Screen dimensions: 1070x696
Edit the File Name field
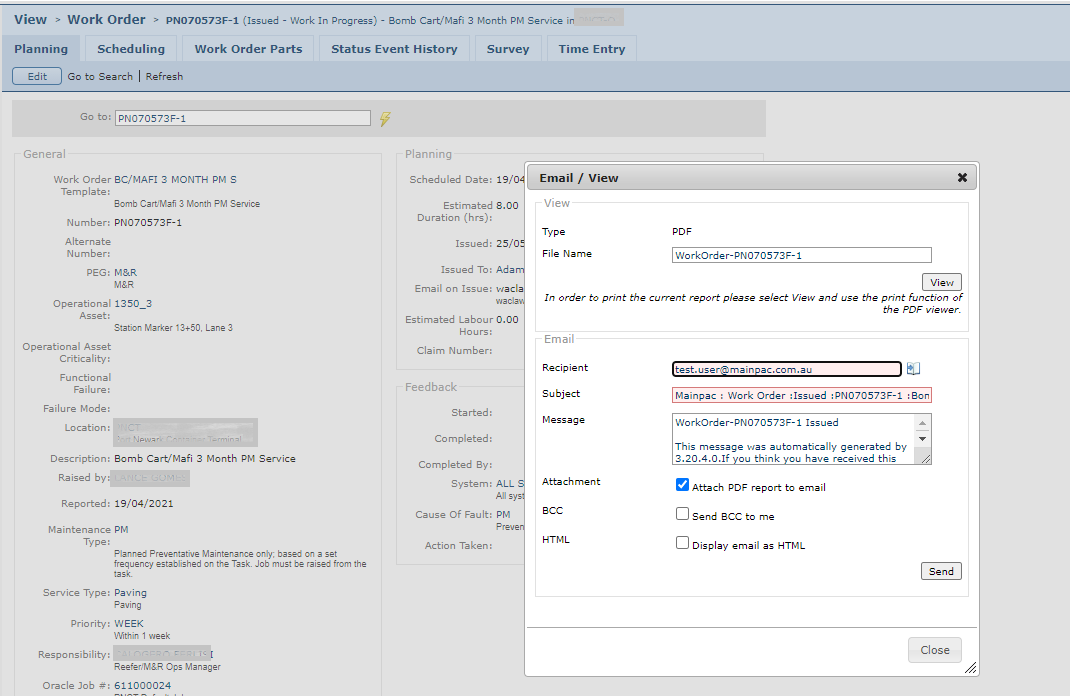[802, 255]
